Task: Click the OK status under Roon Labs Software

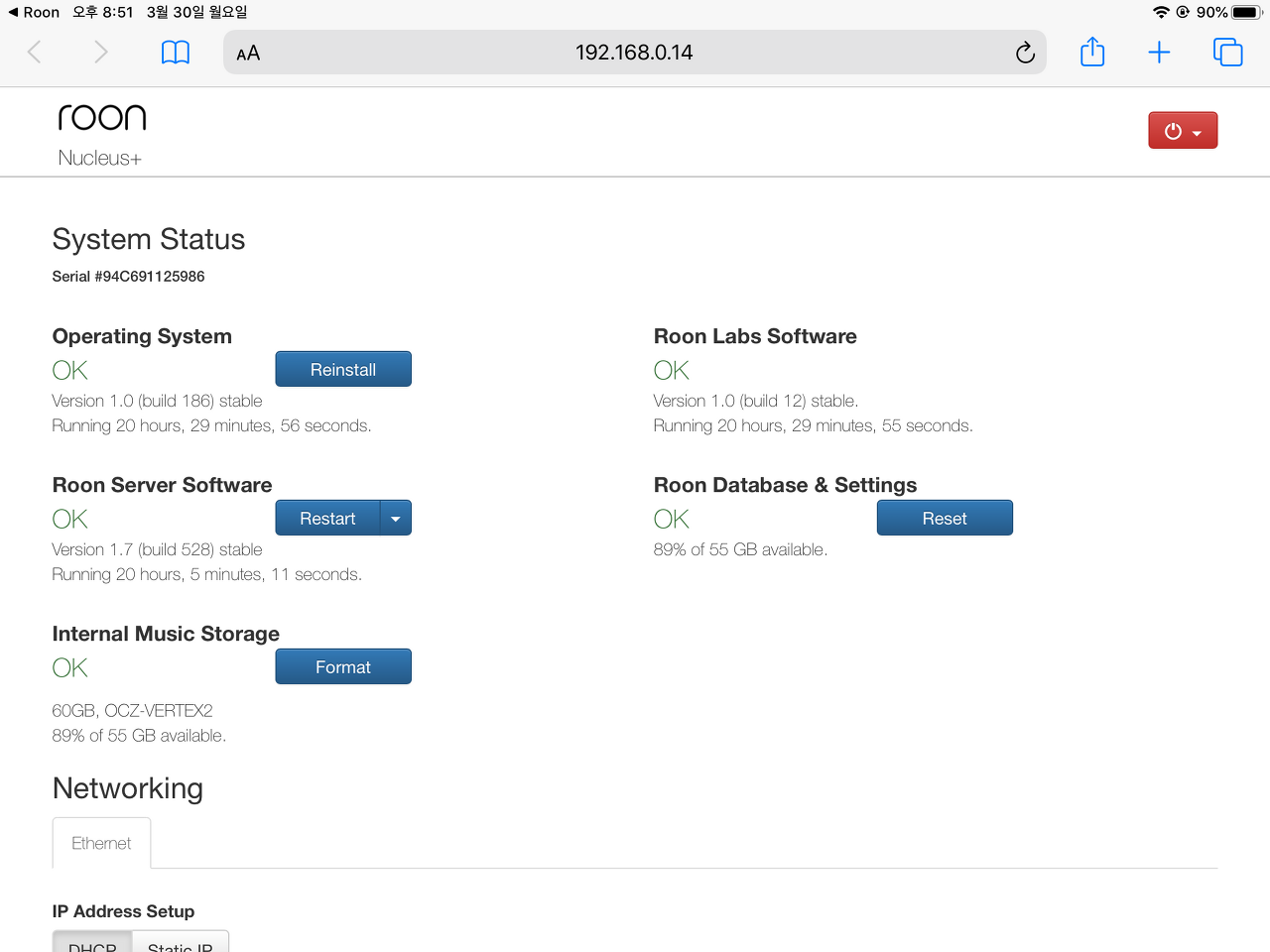Action: 672,370
